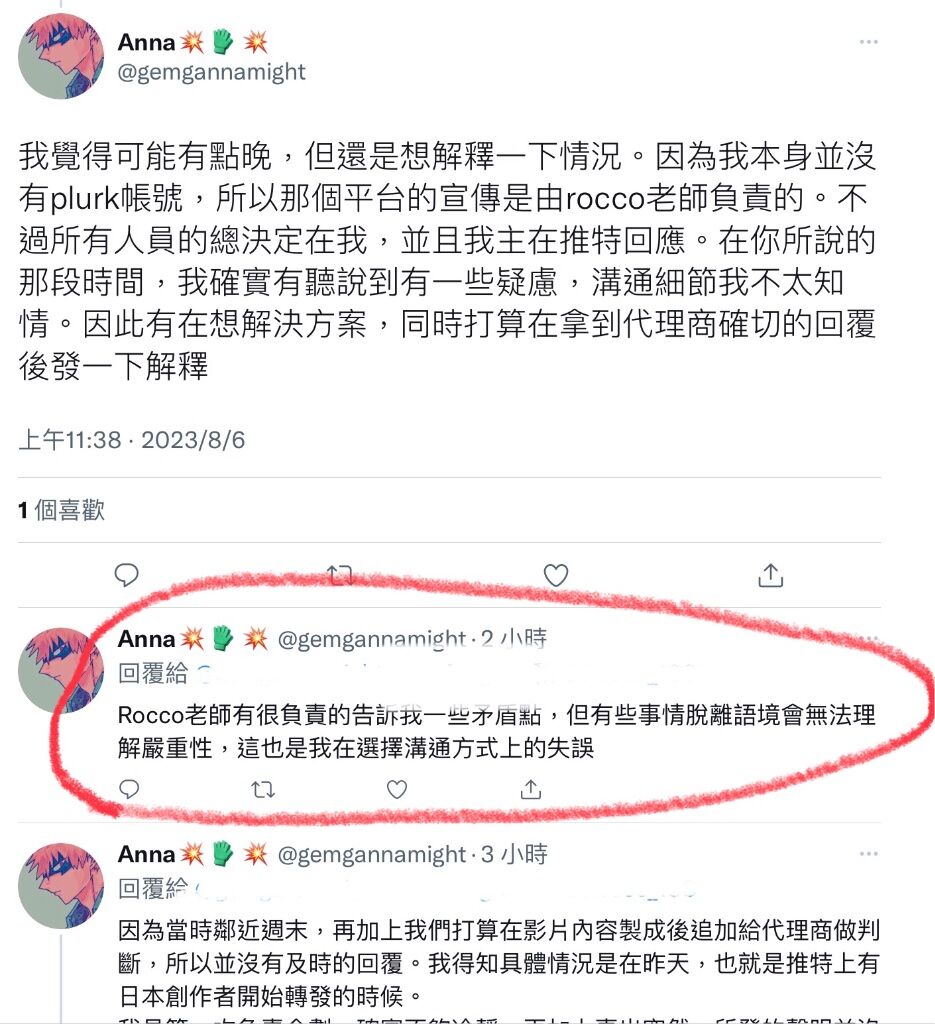Image resolution: width=935 pixels, height=1024 pixels.
Task: Like the main tweet with heart icon
Action: pos(556,575)
